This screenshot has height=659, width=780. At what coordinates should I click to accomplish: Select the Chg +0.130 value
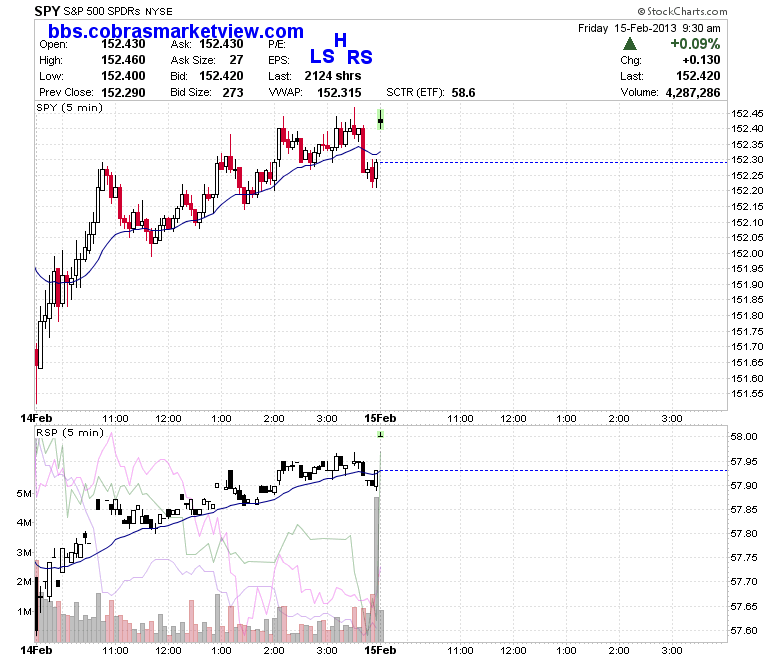(x=701, y=60)
